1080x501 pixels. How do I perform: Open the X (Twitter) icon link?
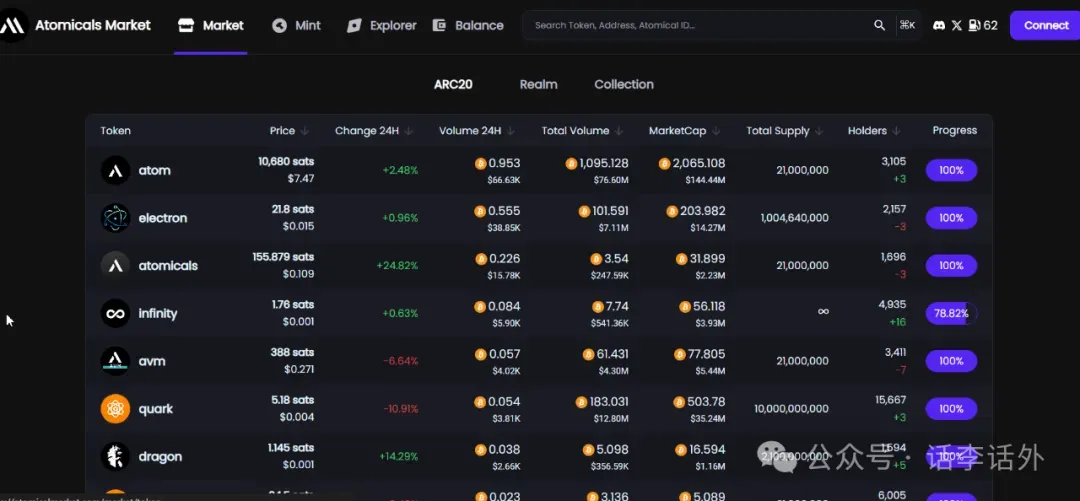click(x=957, y=25)
